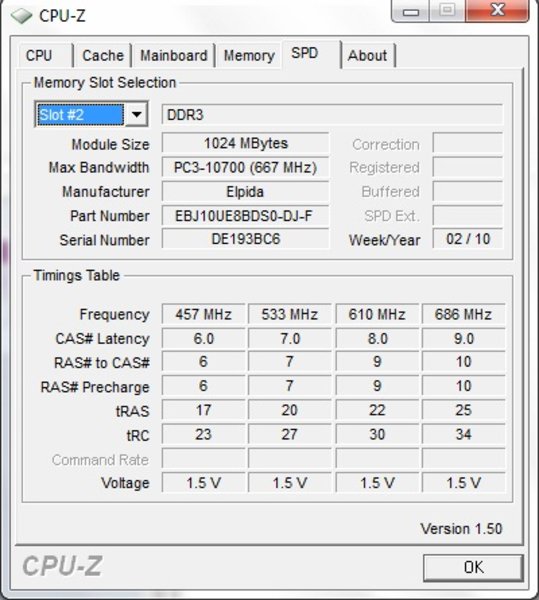
Task: Click the 610 MHz frequency cell
Action: (377, 314)
